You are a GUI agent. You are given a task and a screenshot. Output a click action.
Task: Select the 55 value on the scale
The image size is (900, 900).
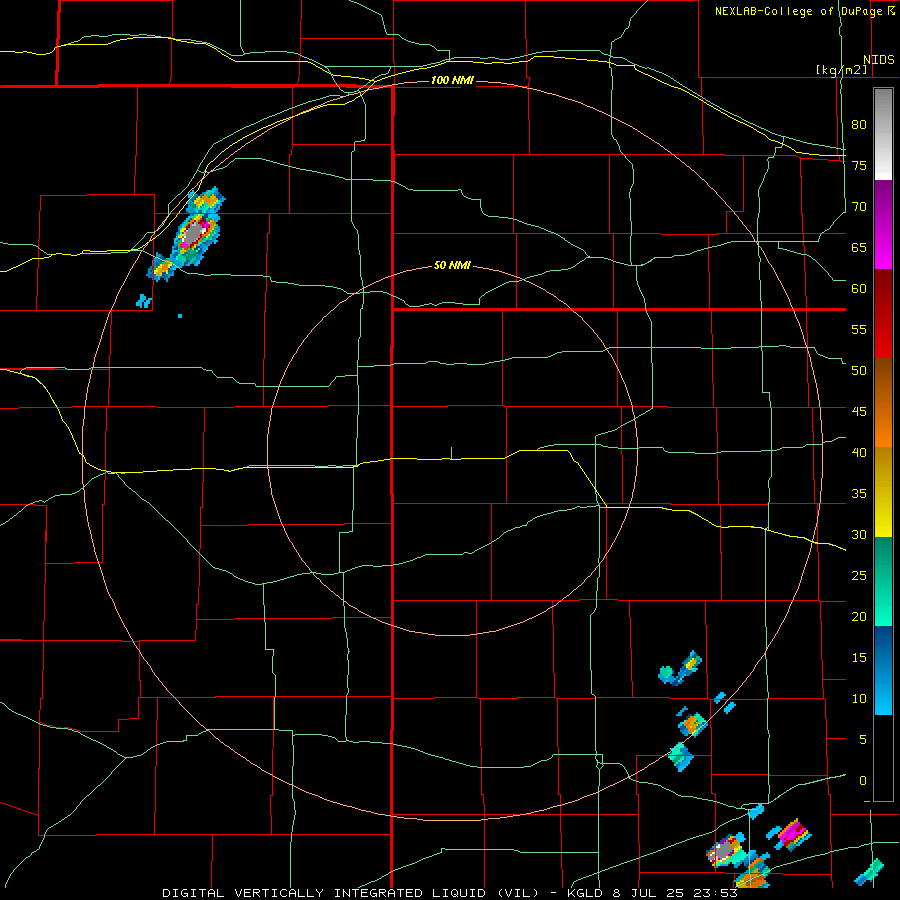click(x=859, y=329)
